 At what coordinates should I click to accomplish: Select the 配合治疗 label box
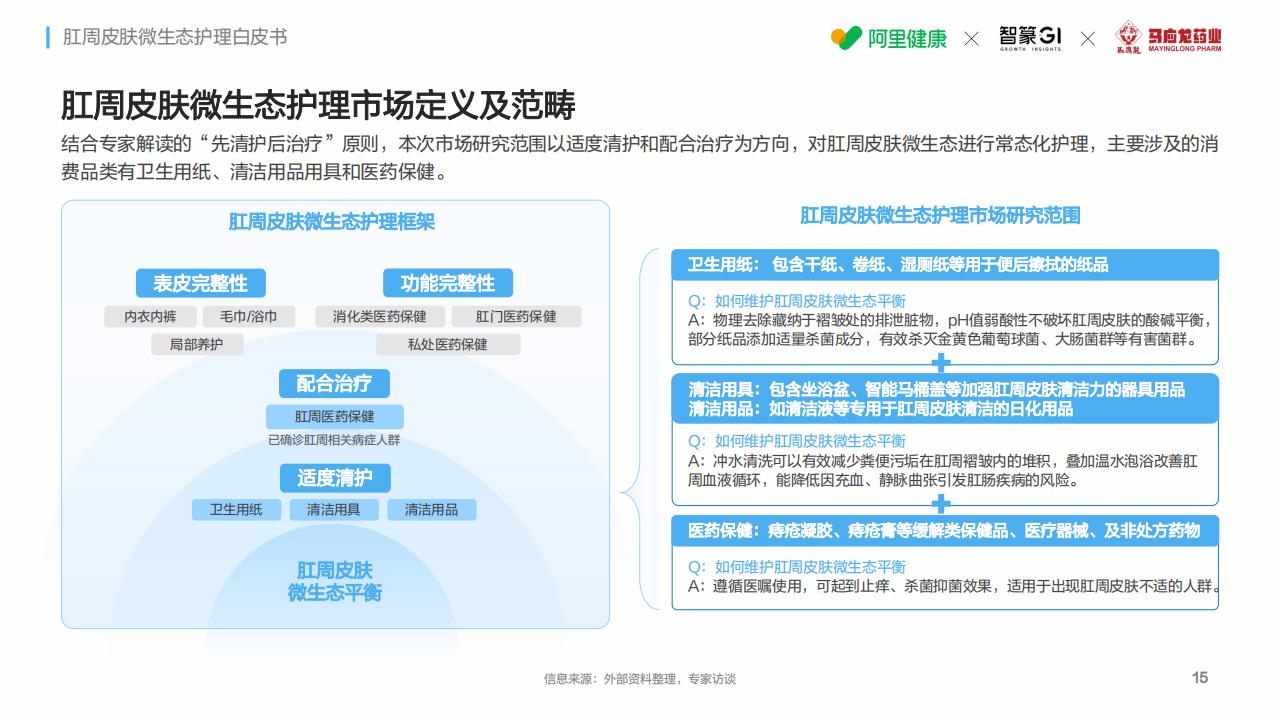point(334,383)
